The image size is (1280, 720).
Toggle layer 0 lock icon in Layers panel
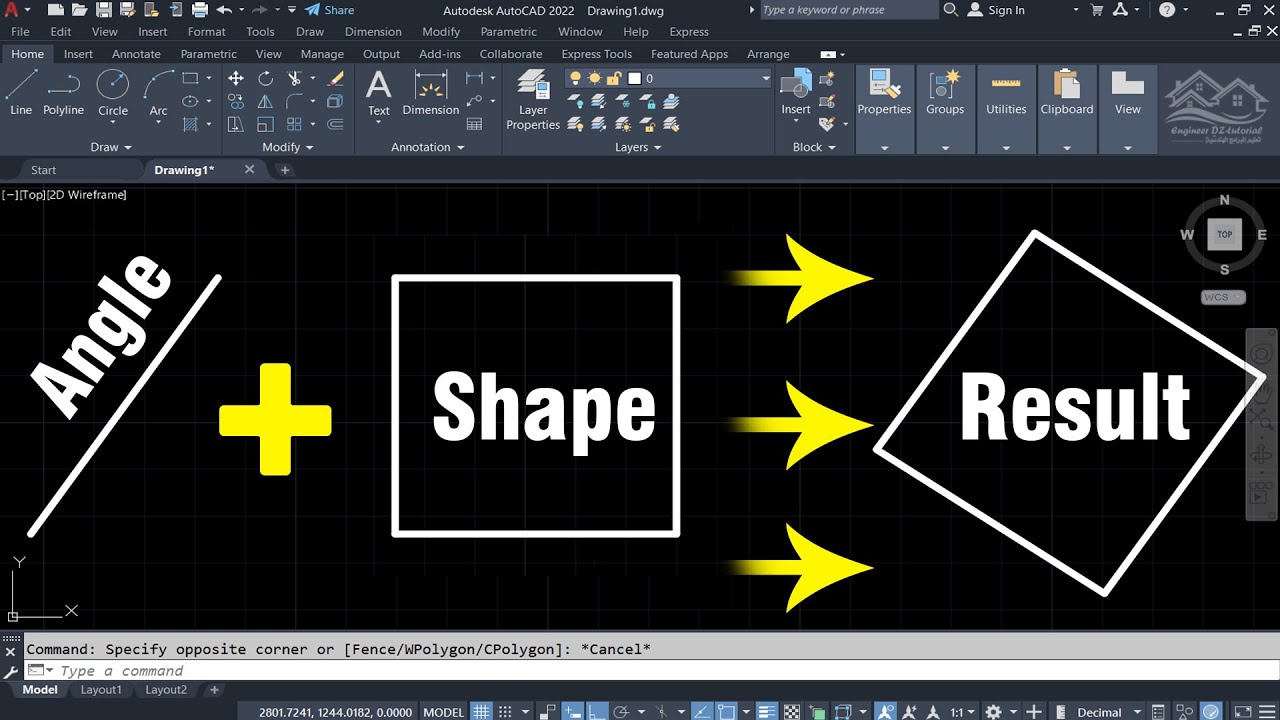(x=614, y=78)
